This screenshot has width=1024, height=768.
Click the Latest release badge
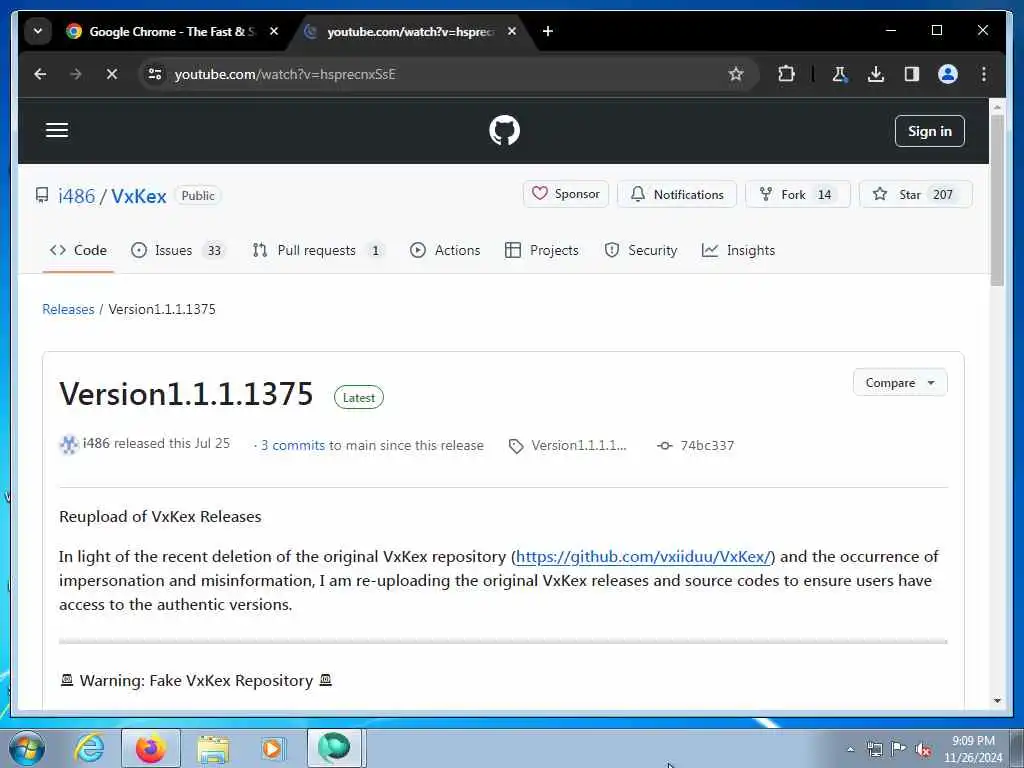tap(359, 398)
